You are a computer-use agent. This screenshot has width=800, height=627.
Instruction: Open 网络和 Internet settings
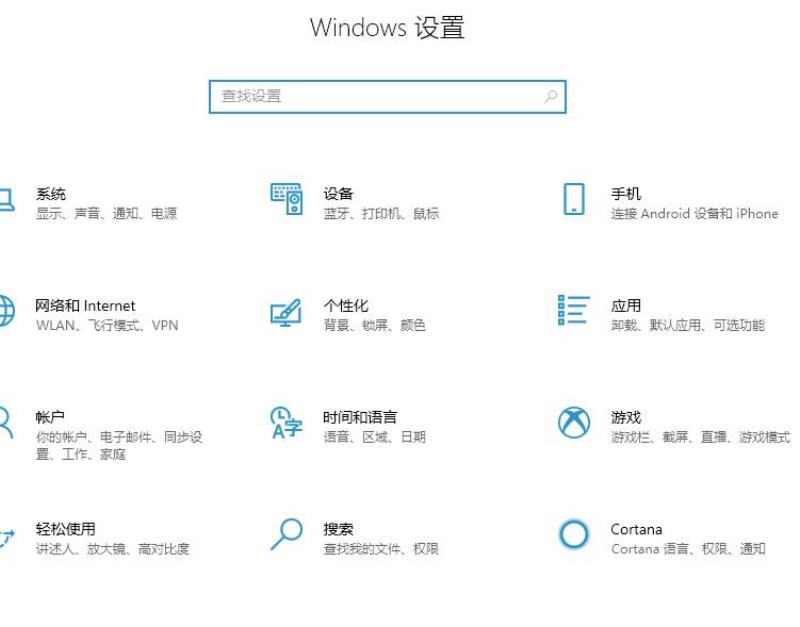tap(85, 306)
